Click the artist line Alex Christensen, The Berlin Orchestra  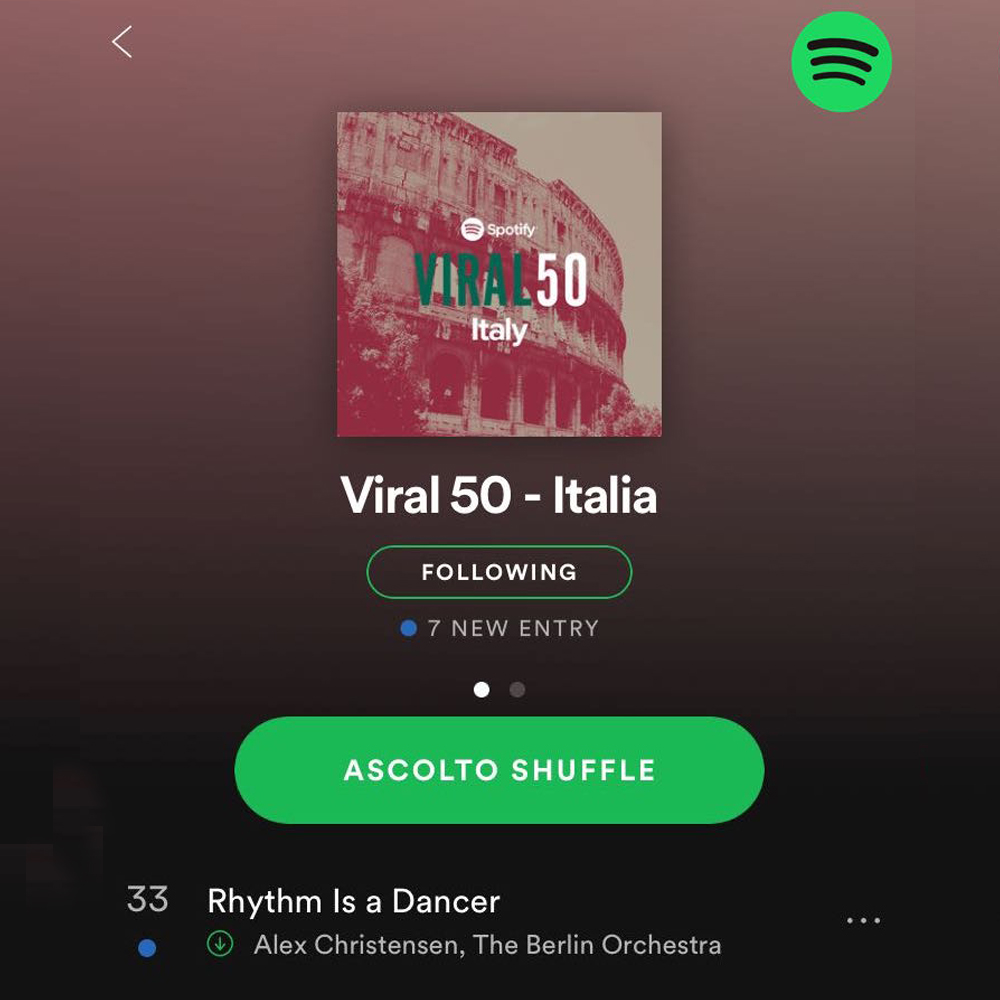487,945
